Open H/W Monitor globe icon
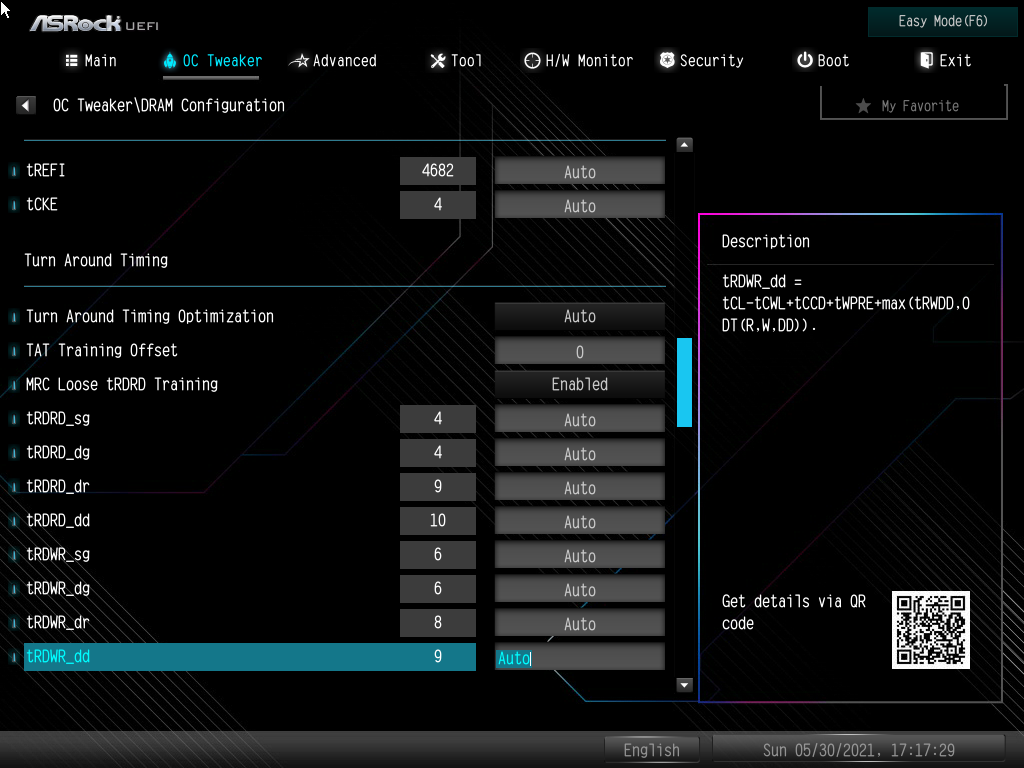 [x=531, y=60]
